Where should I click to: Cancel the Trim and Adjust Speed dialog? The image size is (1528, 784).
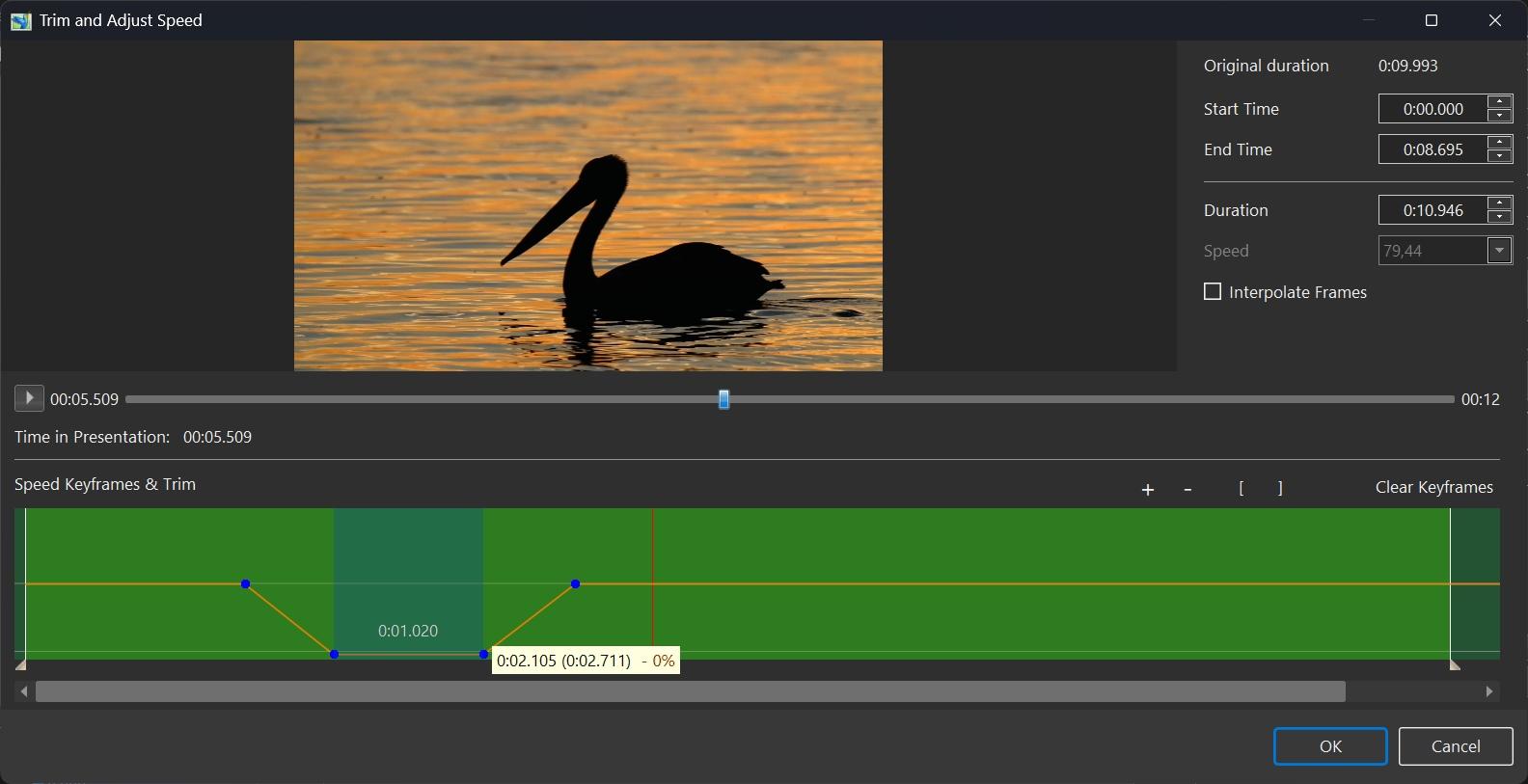tap(1455, 746)
